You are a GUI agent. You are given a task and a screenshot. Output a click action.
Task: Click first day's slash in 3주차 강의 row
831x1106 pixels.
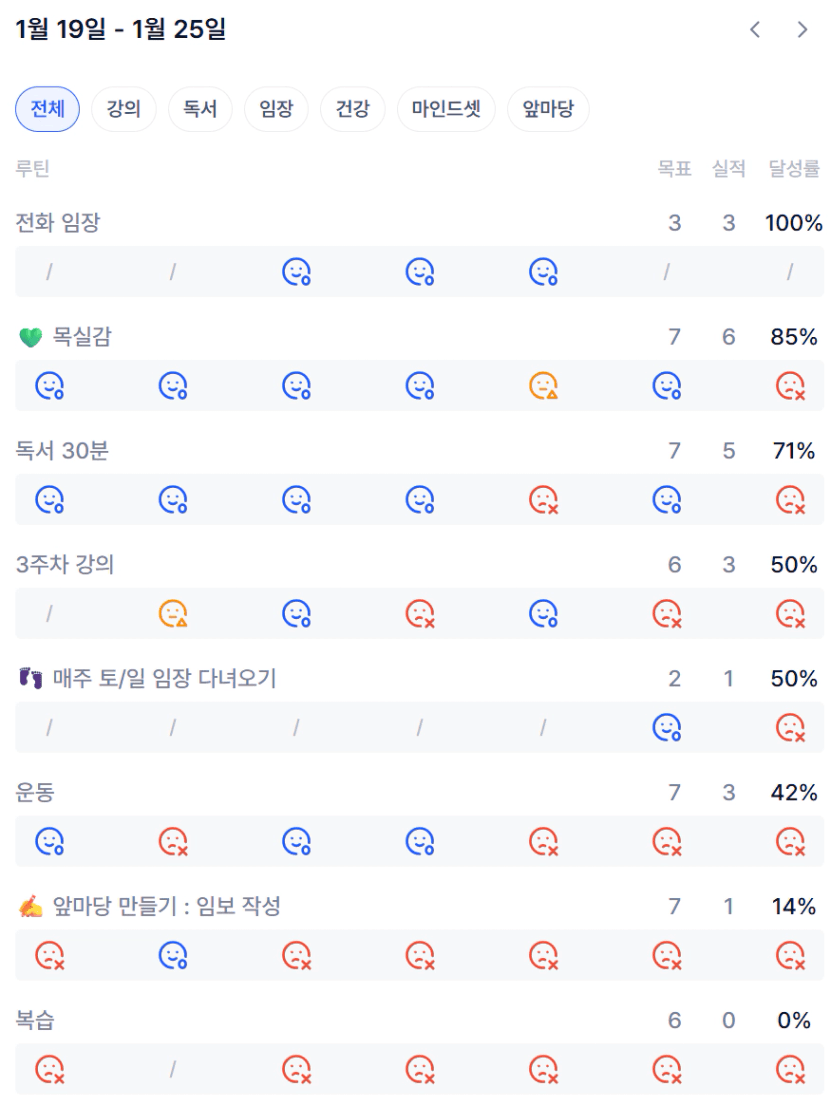coord(49,613)
